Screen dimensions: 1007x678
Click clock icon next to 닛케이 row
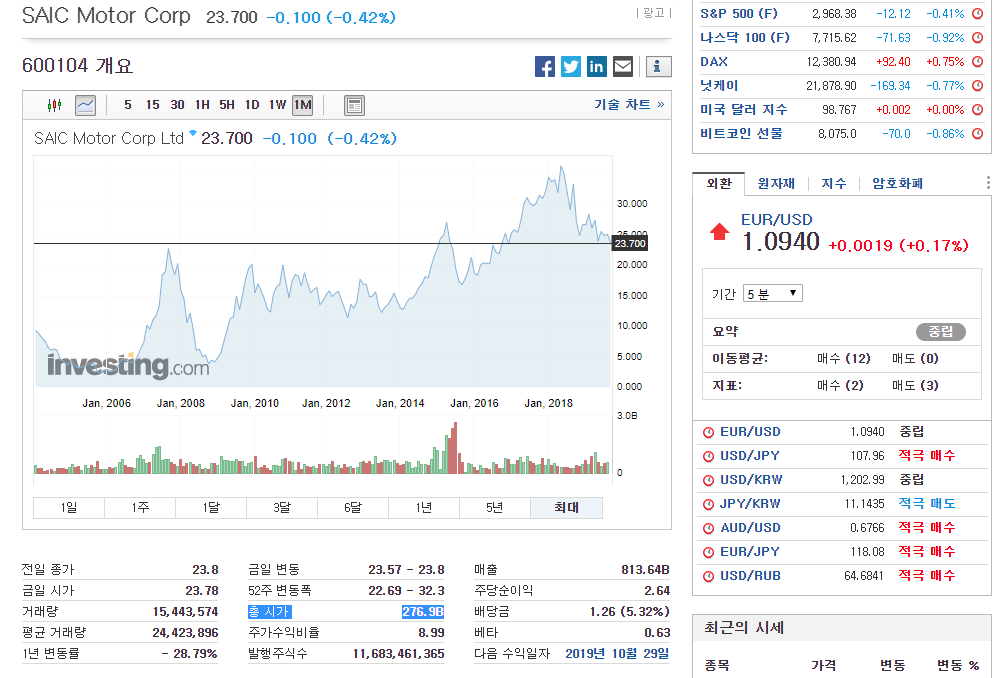click(x=977, y=85)
